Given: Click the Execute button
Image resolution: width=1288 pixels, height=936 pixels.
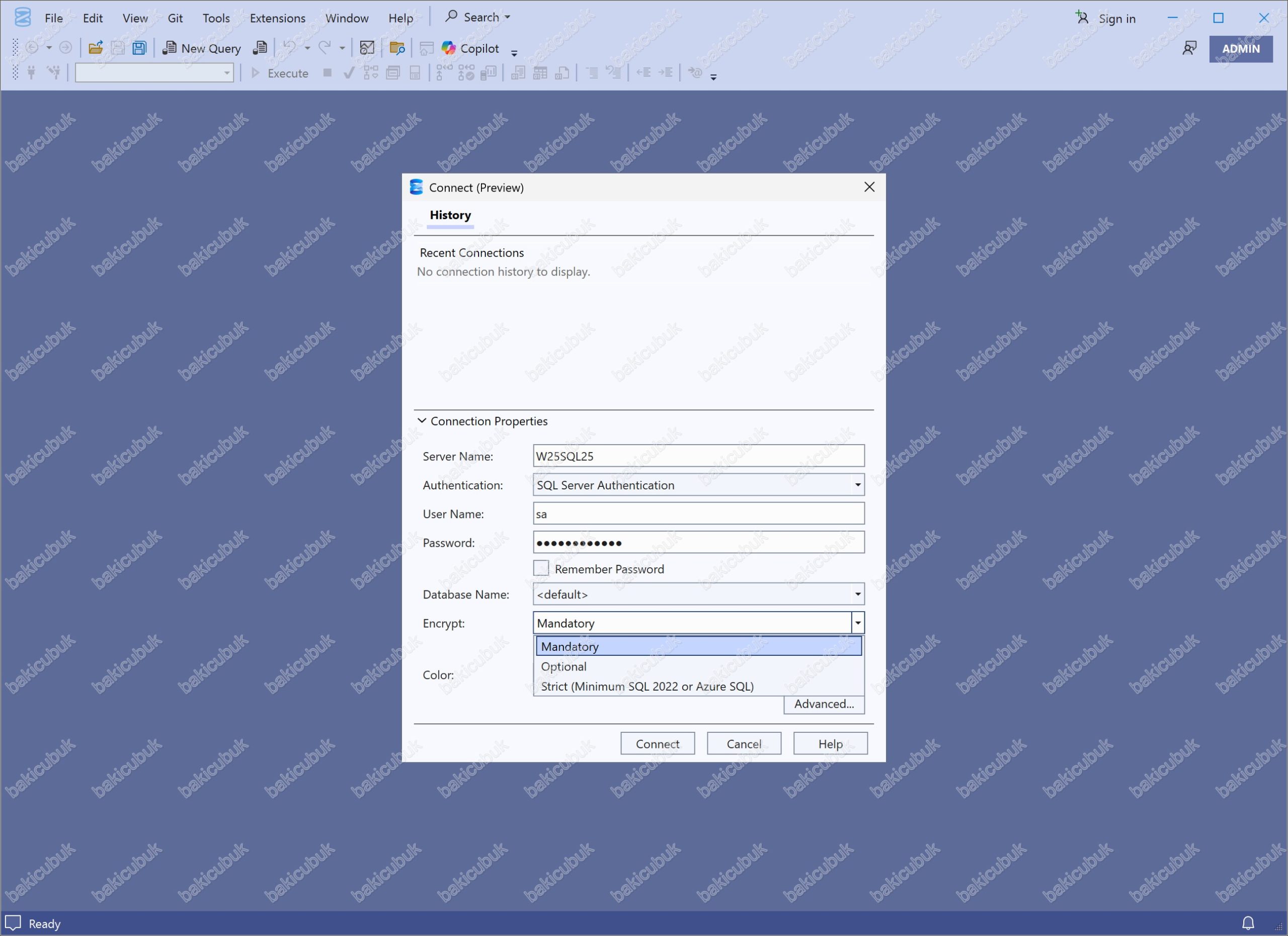Looking at the screenshot, I should (x=280, y=73).
